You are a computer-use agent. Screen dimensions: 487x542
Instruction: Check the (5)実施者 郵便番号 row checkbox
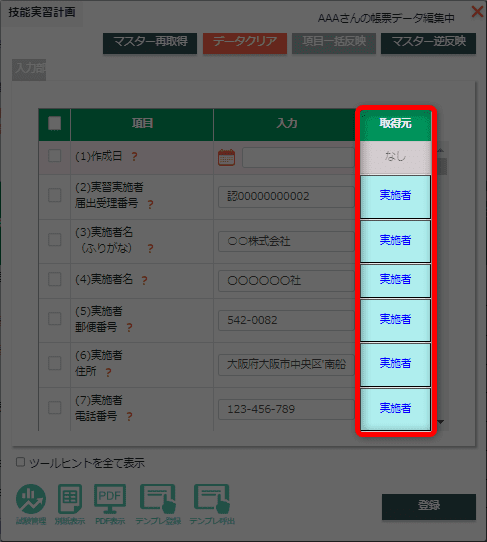click(x=55, y=319)
